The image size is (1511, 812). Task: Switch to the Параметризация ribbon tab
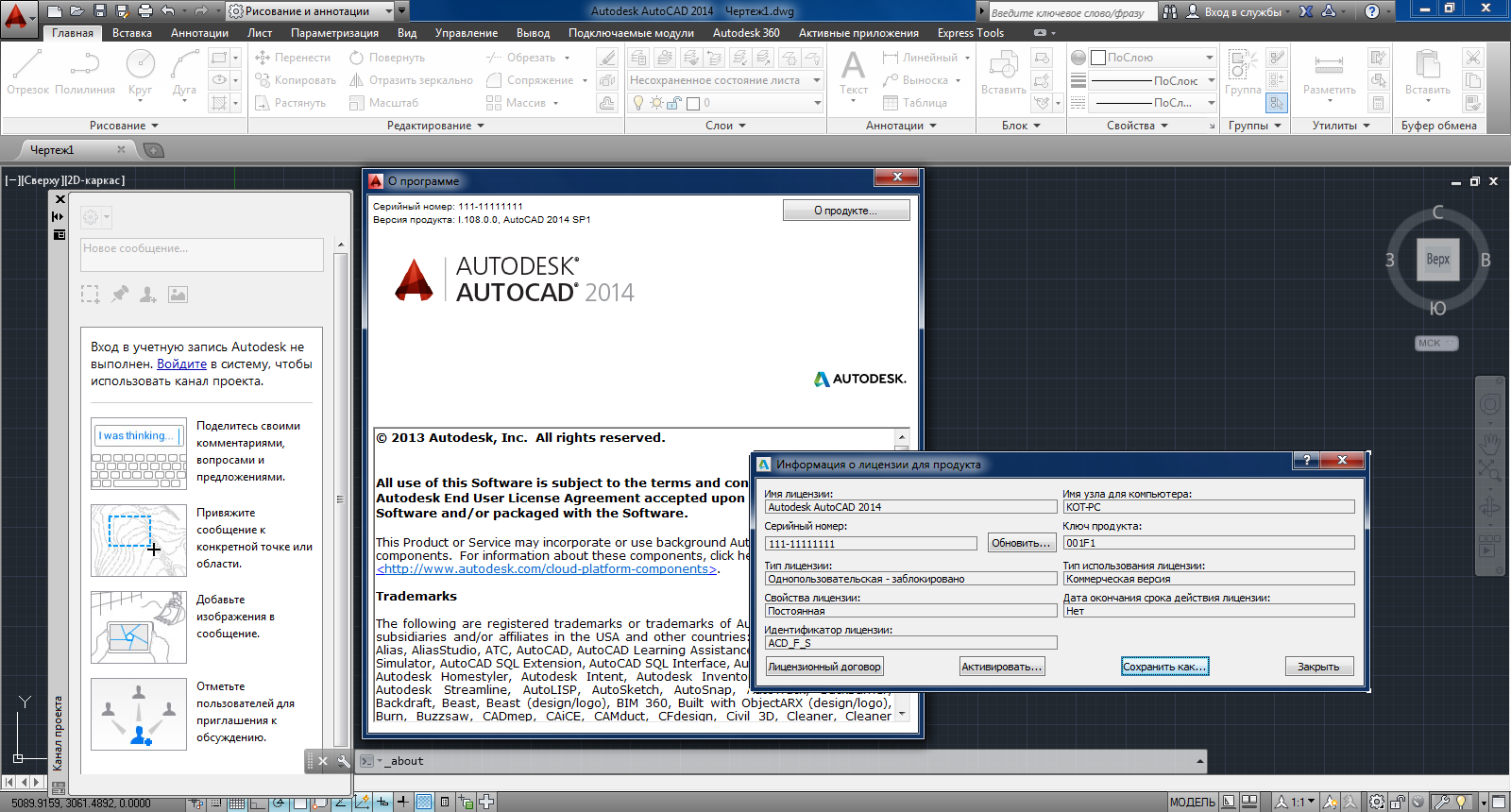pyautogui.click(x=334, y=33)
